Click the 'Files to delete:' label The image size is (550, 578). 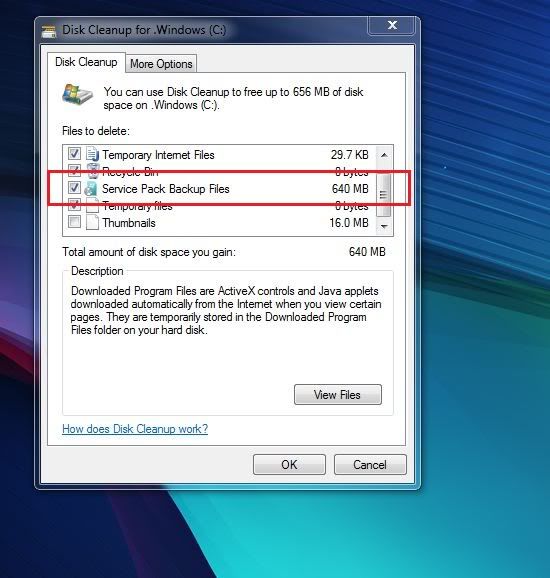96,131
